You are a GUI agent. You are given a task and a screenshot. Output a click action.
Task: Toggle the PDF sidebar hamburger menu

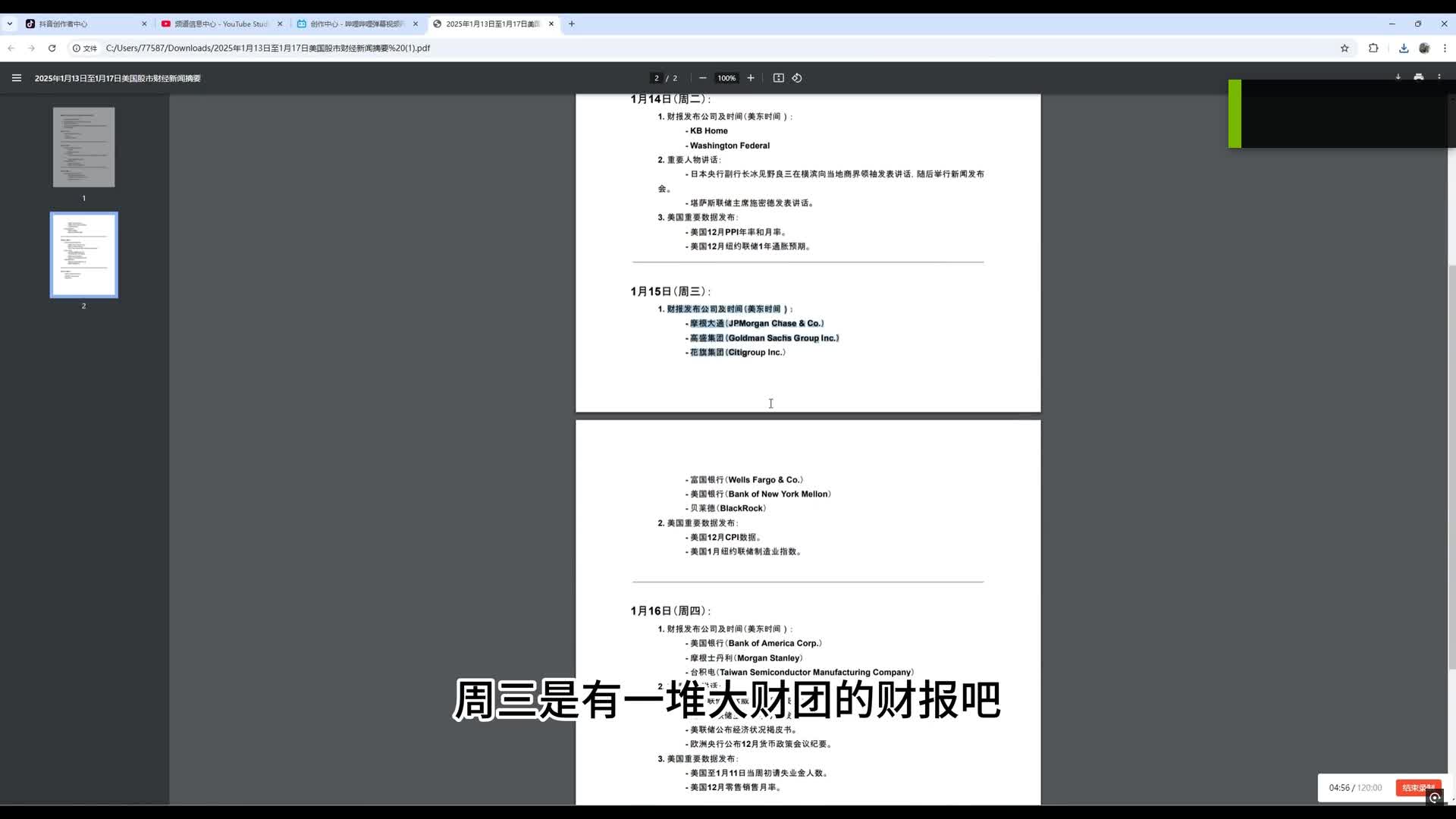(16, 78)
